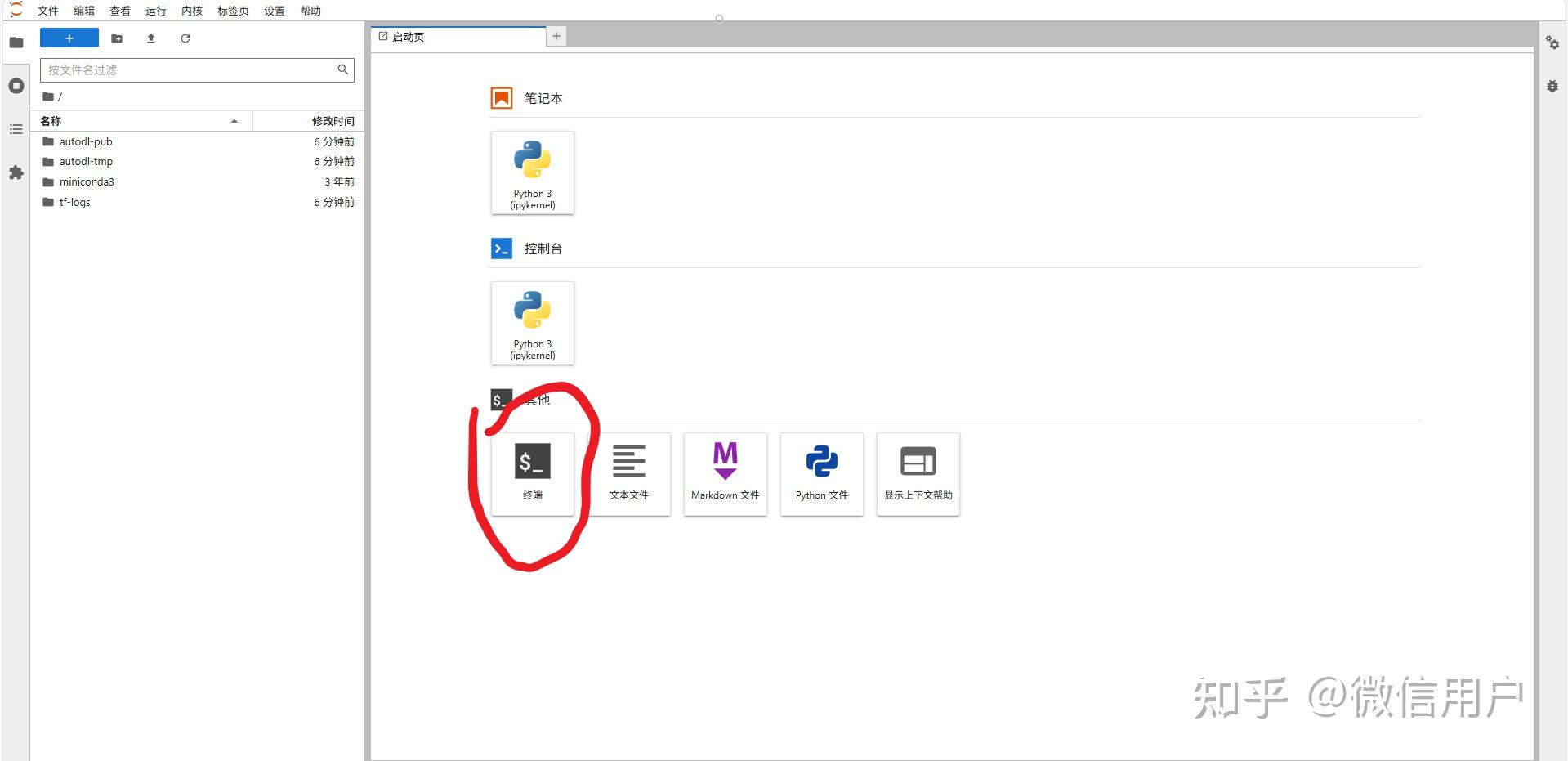Screen dimensions: 1568x761
Task: Focus the file name filter input
Action: pyautogui.click(x=197, y=69)
